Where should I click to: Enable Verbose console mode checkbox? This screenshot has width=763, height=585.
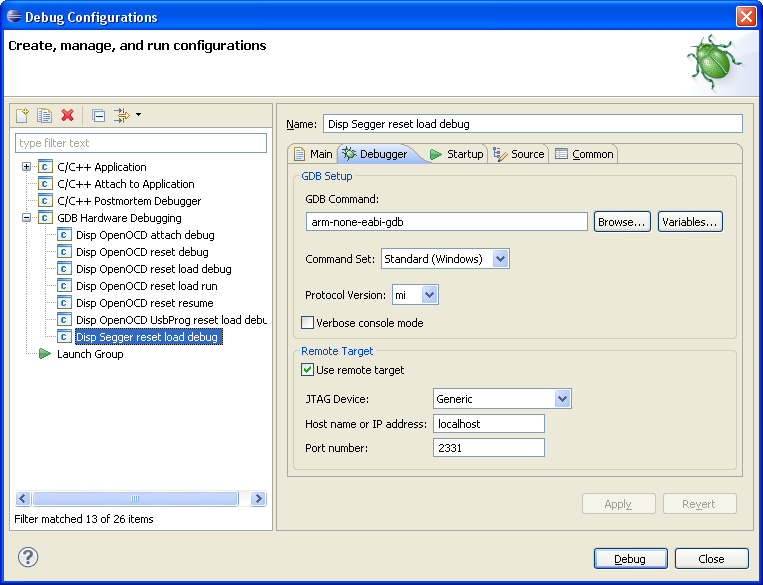coord(308,323)
